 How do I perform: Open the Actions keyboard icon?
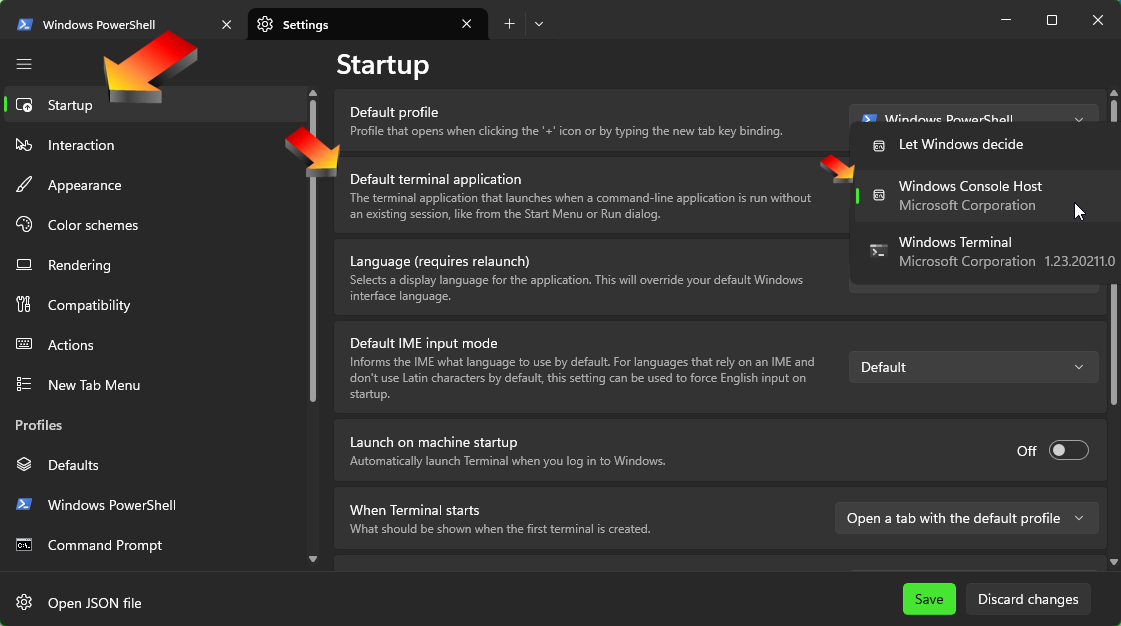pos(25,345)
